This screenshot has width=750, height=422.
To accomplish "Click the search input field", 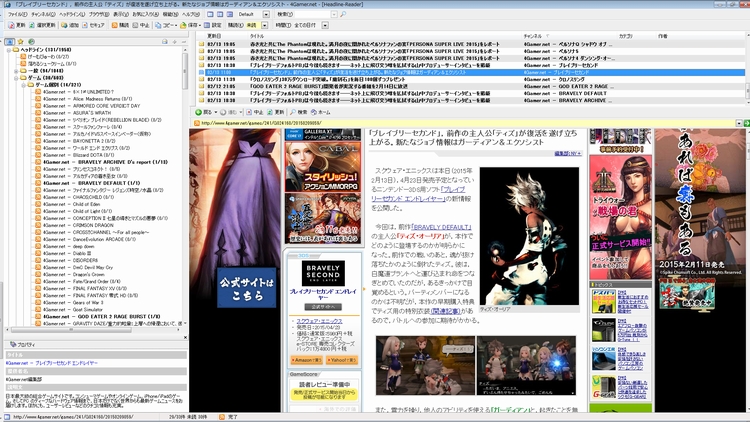I will (313, 14).
